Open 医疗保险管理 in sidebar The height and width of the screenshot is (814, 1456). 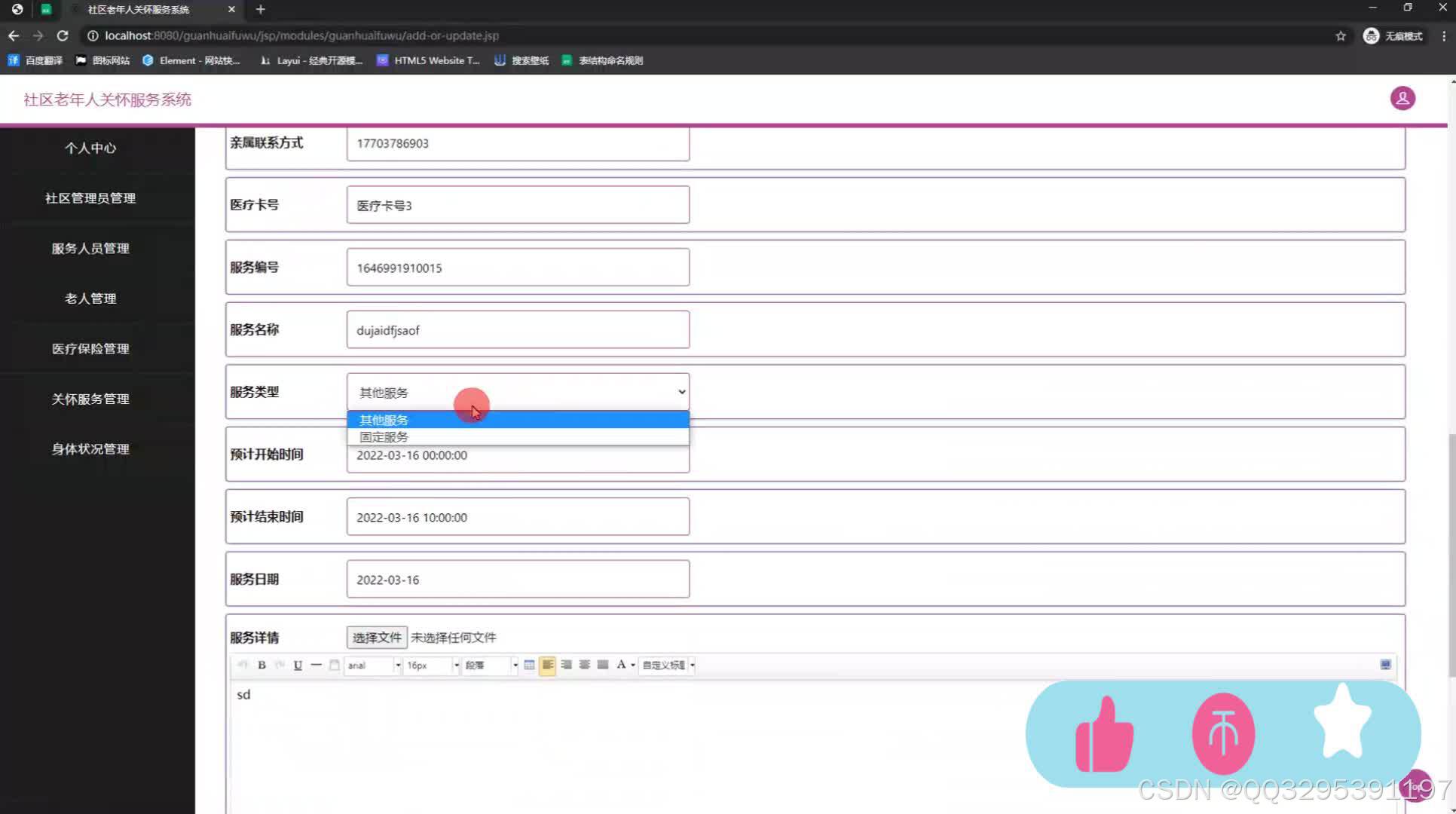[90, 348]
